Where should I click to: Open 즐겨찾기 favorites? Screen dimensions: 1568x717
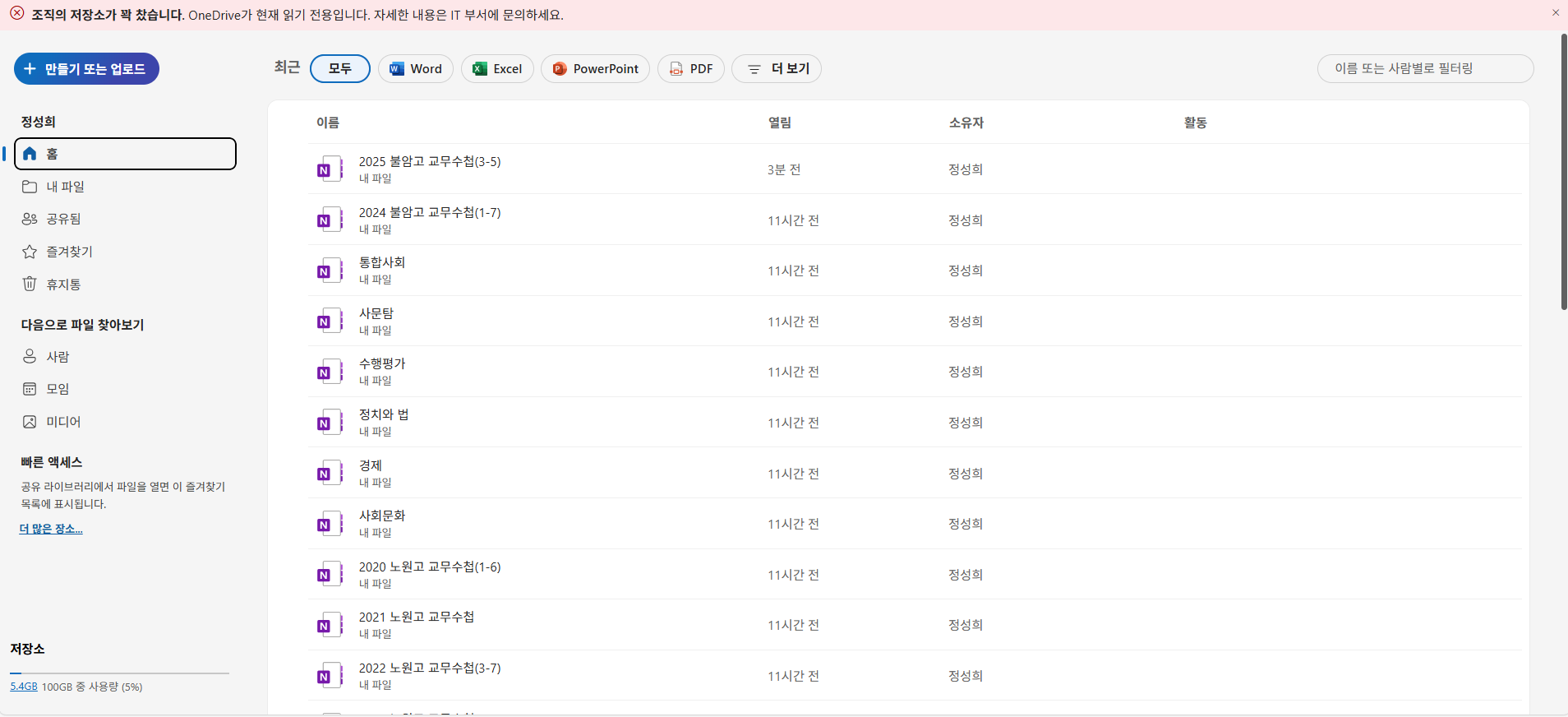(125, 252)
